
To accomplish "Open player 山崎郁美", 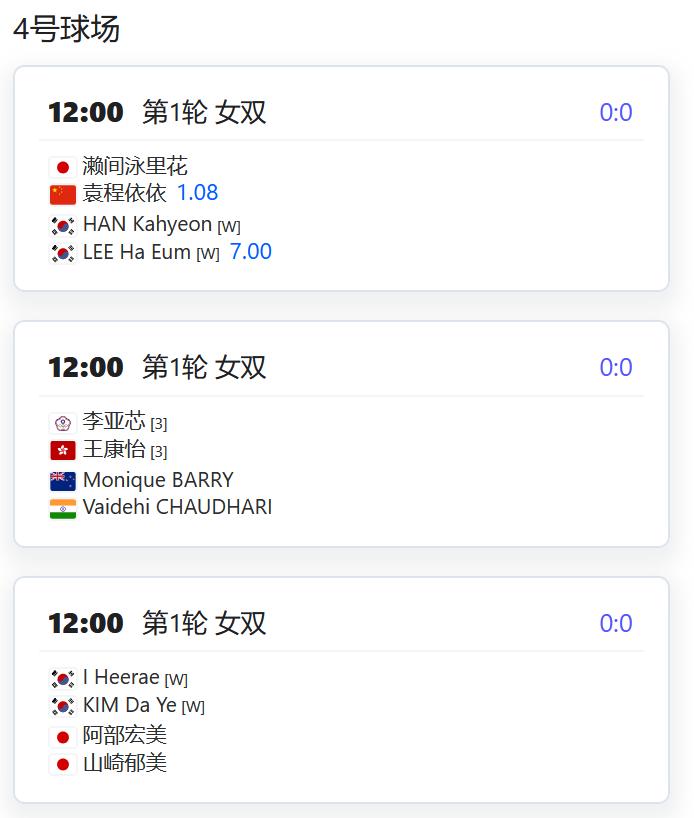I will click(x=125, y=763).
